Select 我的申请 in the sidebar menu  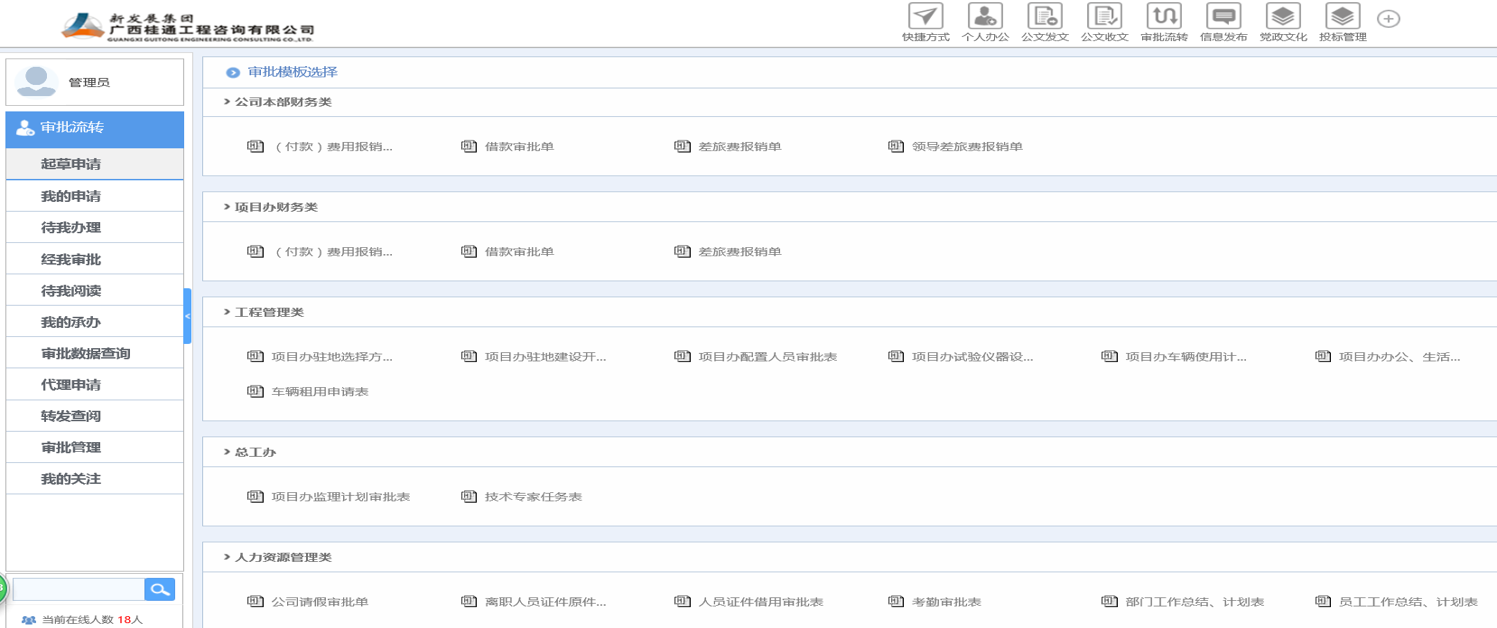tap(71, 196)
